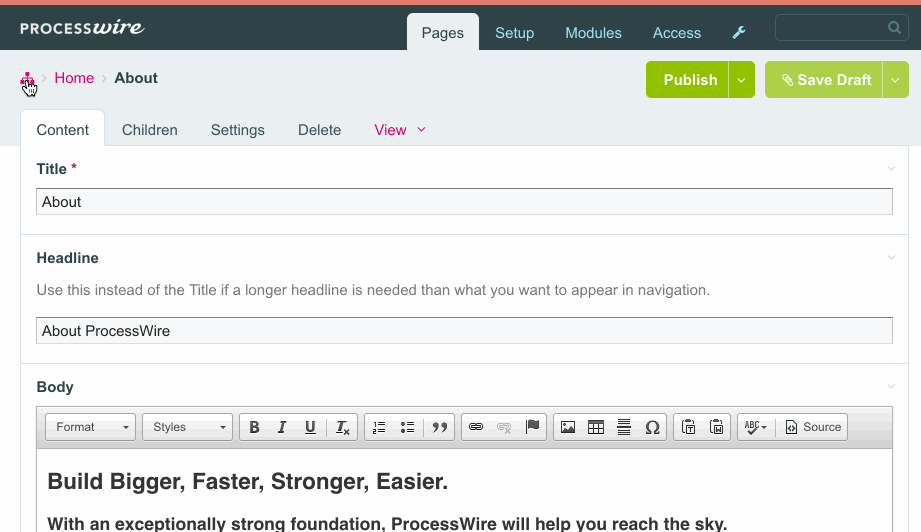Image resolution: width=921 pixels, height=532 pixels.
Task: Click the remove format icon
Action: [x=342, y=427]
